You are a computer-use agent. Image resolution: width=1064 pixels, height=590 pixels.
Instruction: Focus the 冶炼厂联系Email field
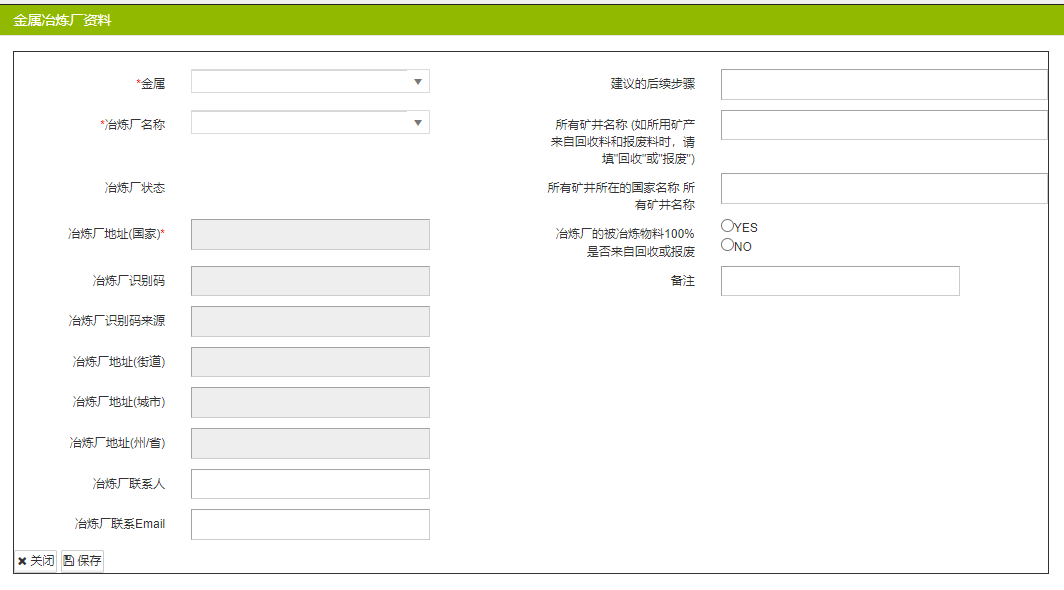click(x=310, y=524)
